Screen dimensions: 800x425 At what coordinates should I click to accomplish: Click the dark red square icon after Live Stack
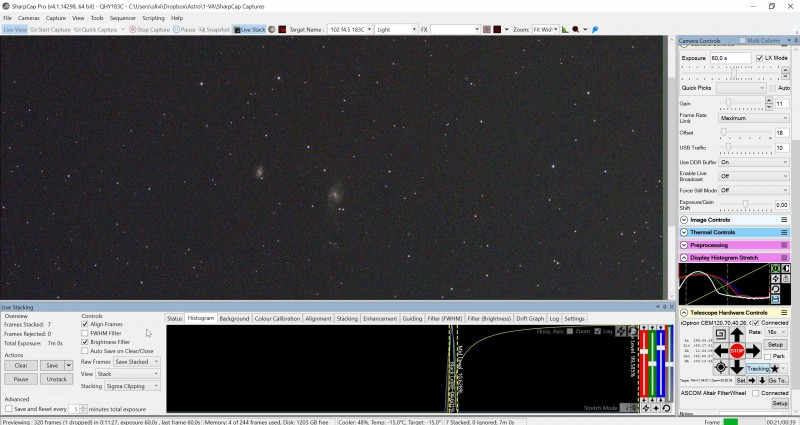[282, 30]
